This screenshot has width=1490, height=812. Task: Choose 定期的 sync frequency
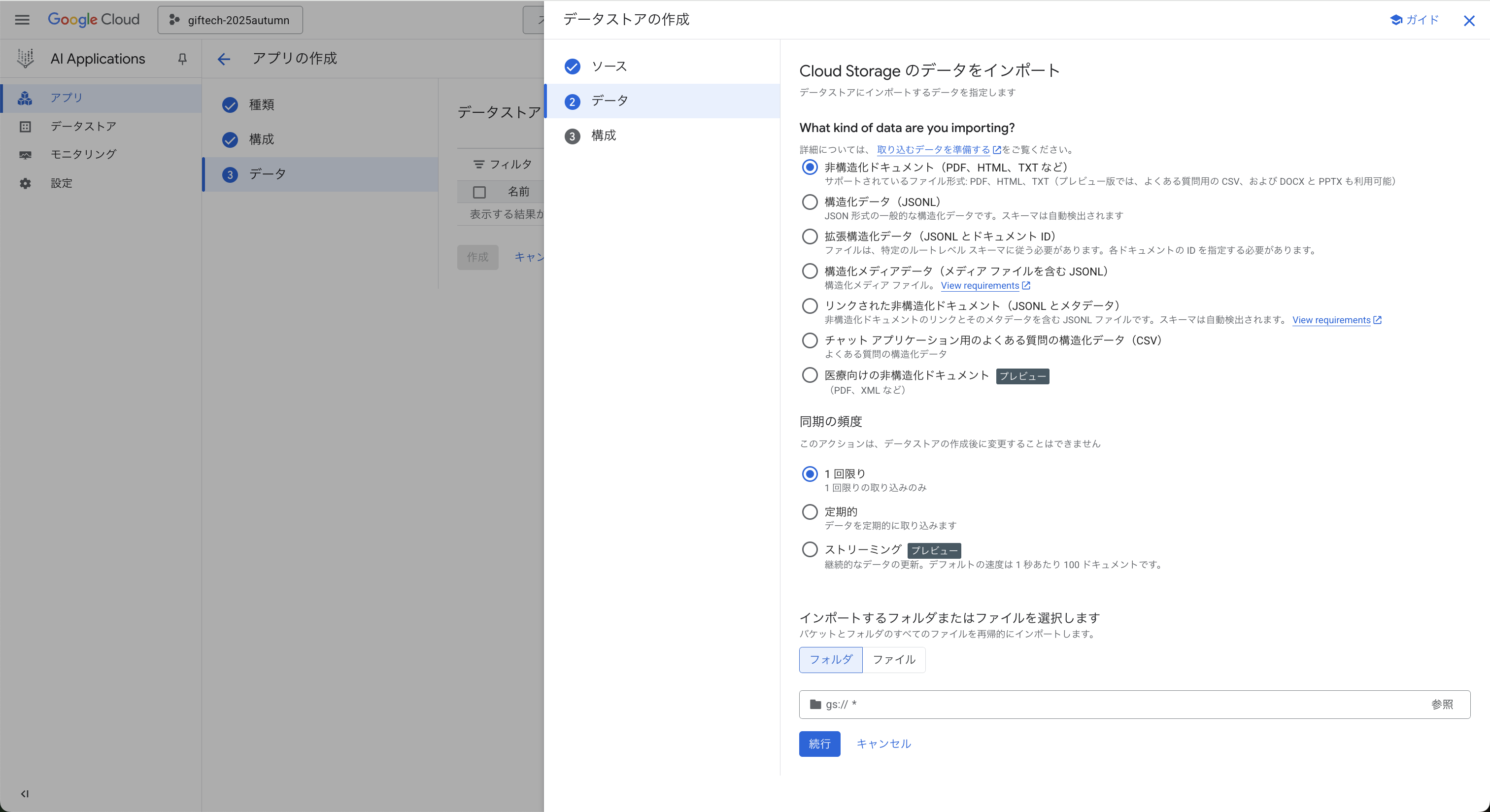click(810, 512)
